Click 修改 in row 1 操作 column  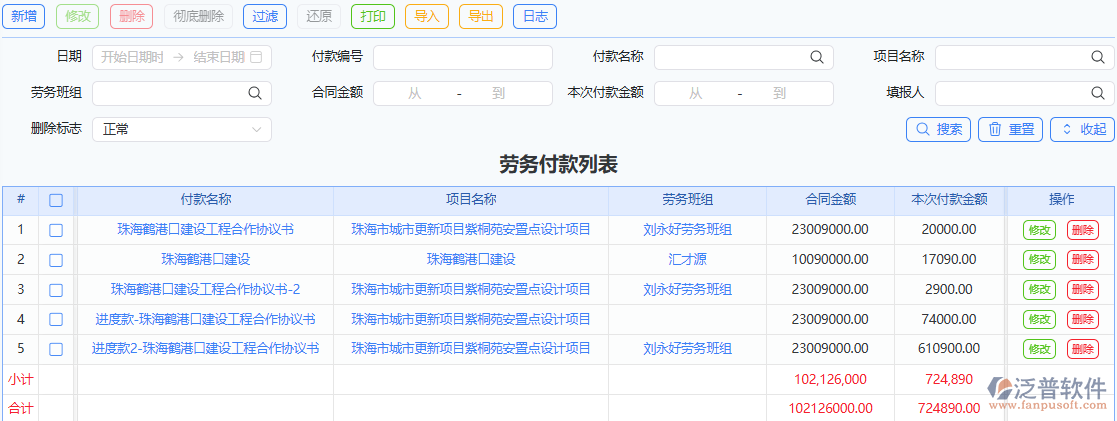tap(1039, 230)
